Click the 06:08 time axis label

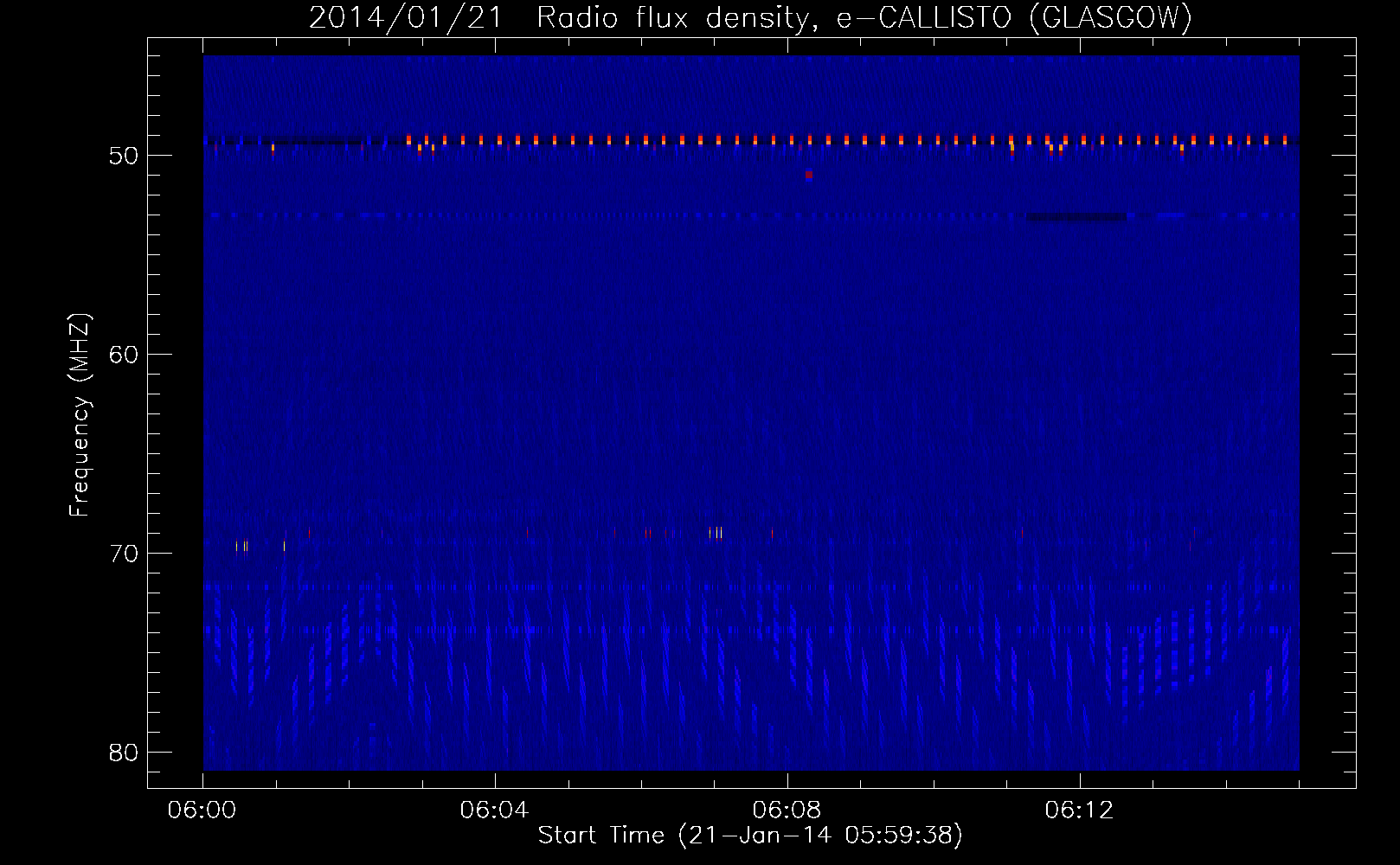click(787, 811)
